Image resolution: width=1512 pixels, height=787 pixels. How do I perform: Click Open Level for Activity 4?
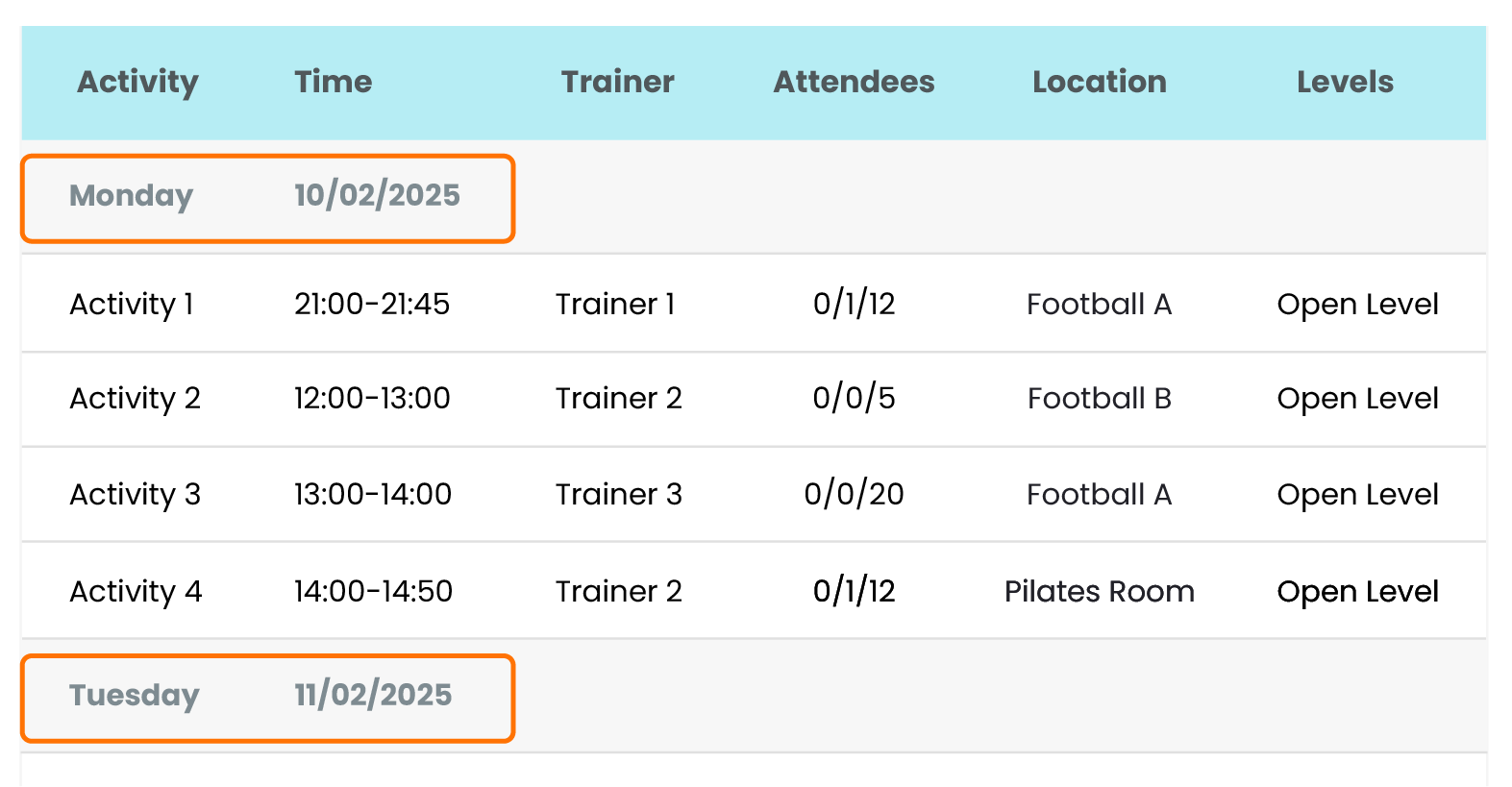click(x=1357, y=592)
